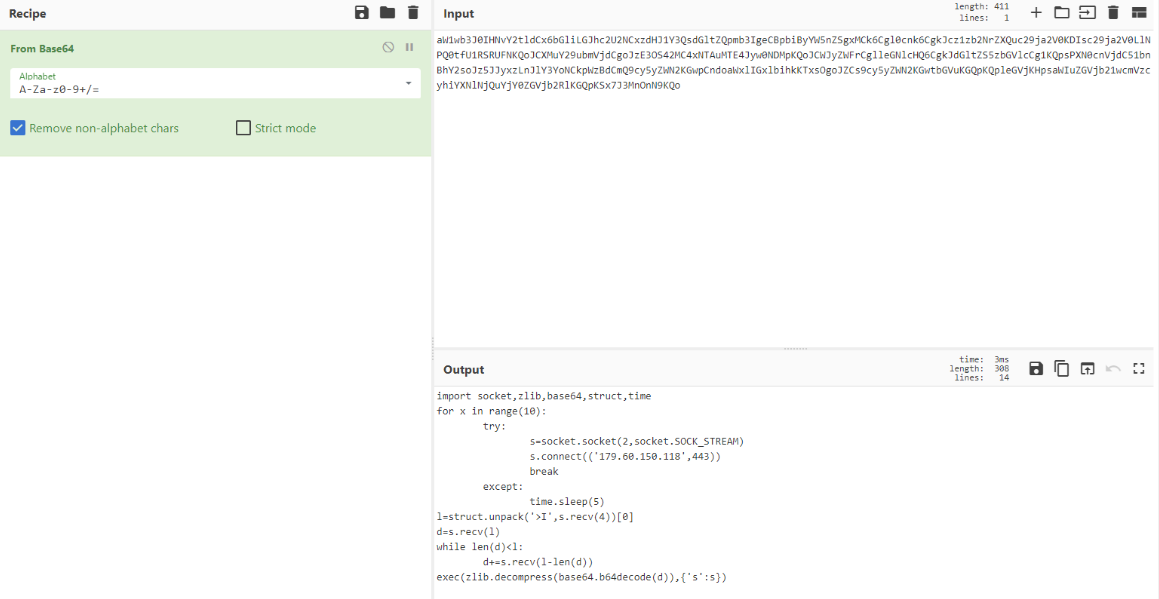The width and height of the screenshot is (1159, 599).
Task: Click the input/output pane splitter handle
Action: [x=795, y=348]
